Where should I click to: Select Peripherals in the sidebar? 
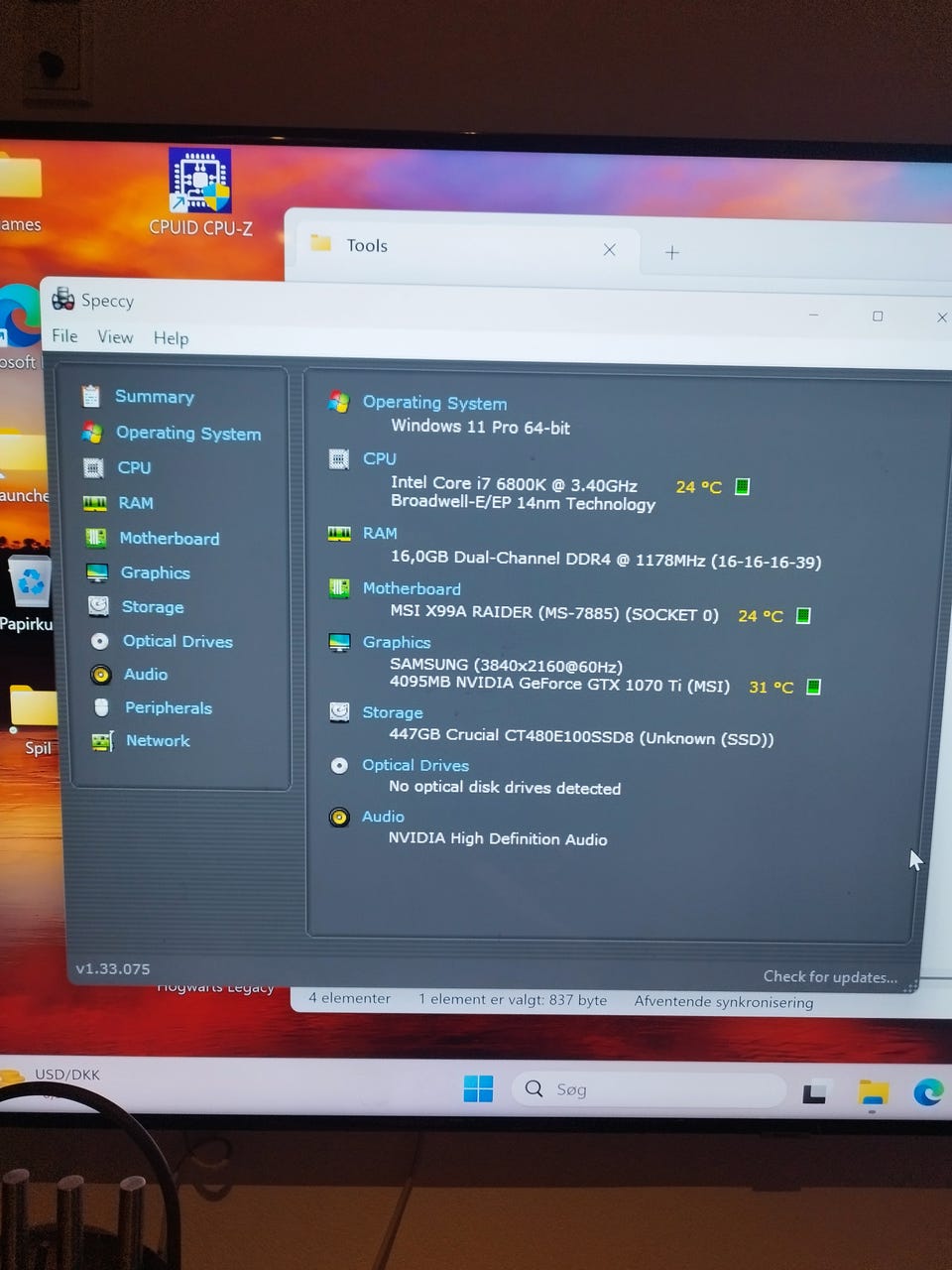(169, 707)
